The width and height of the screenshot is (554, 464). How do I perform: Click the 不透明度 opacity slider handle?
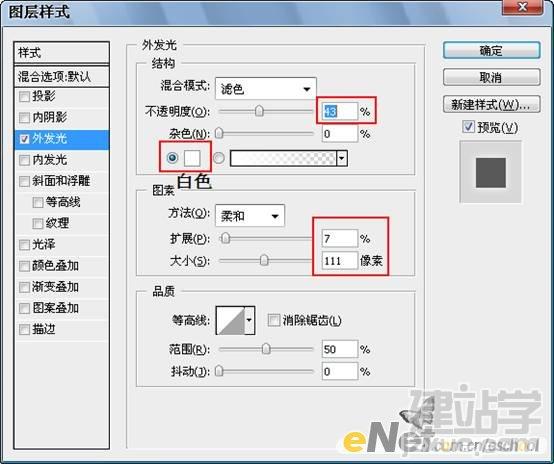tap(259, 111)
